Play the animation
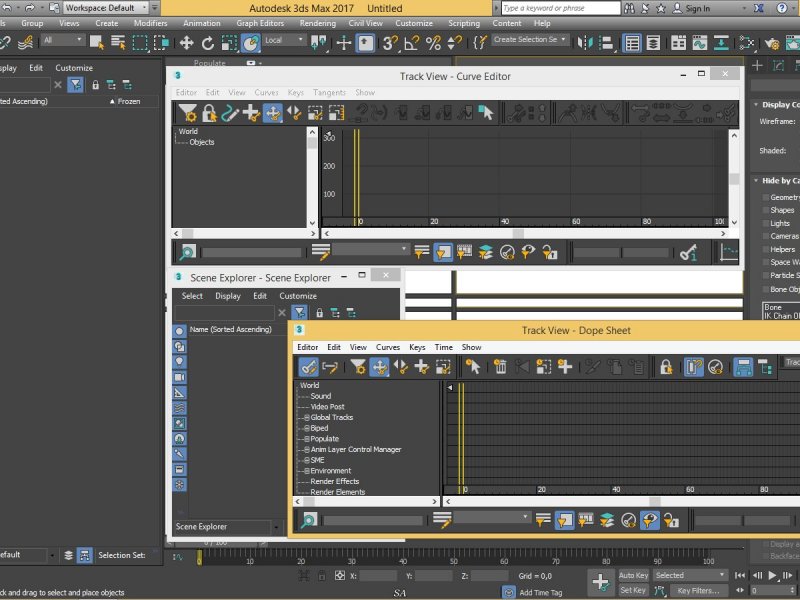The height and width of the screenshot is (600, 800). (x=772, y=576)
